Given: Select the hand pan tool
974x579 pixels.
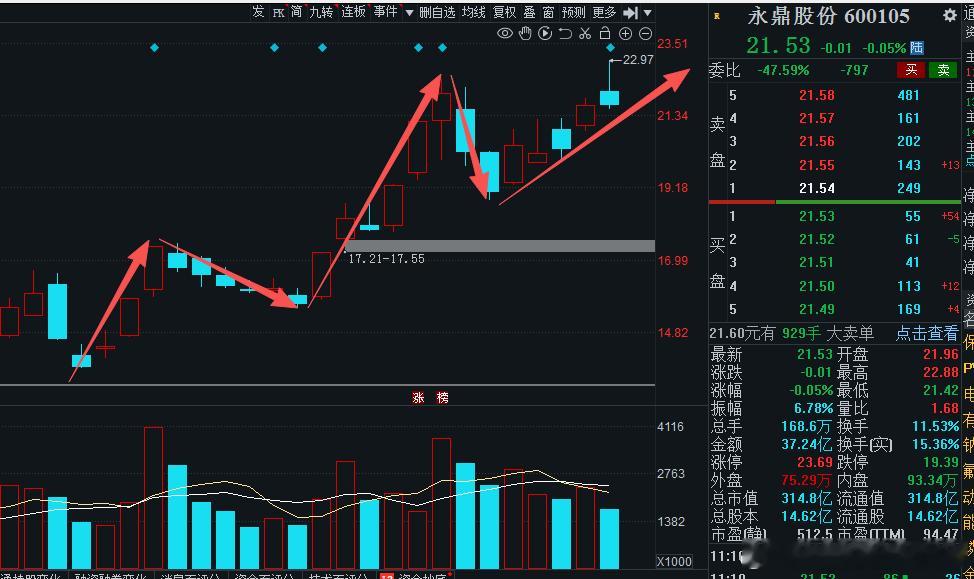Looking at the screenshot, I should click(x=526, y=34).
